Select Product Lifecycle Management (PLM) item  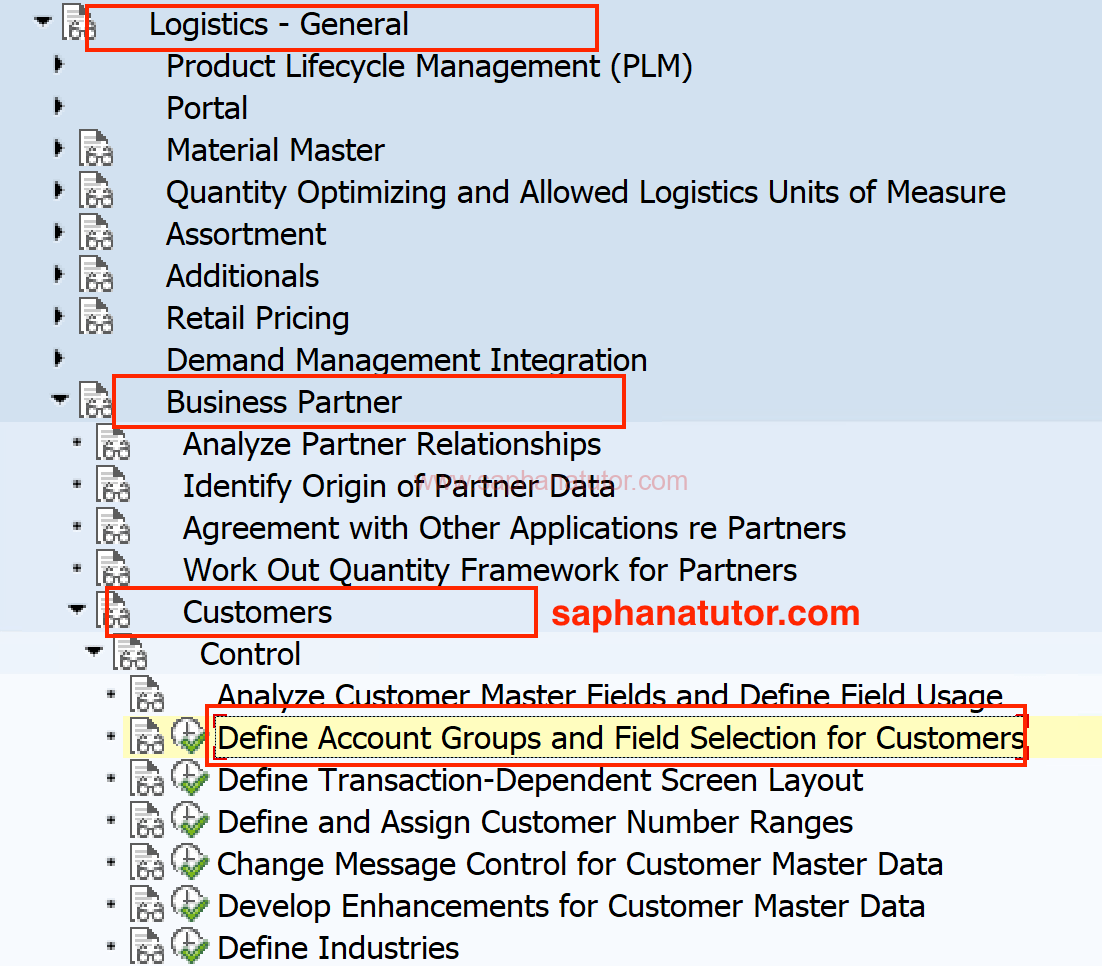pyautogui.click(x=429, y=67)
